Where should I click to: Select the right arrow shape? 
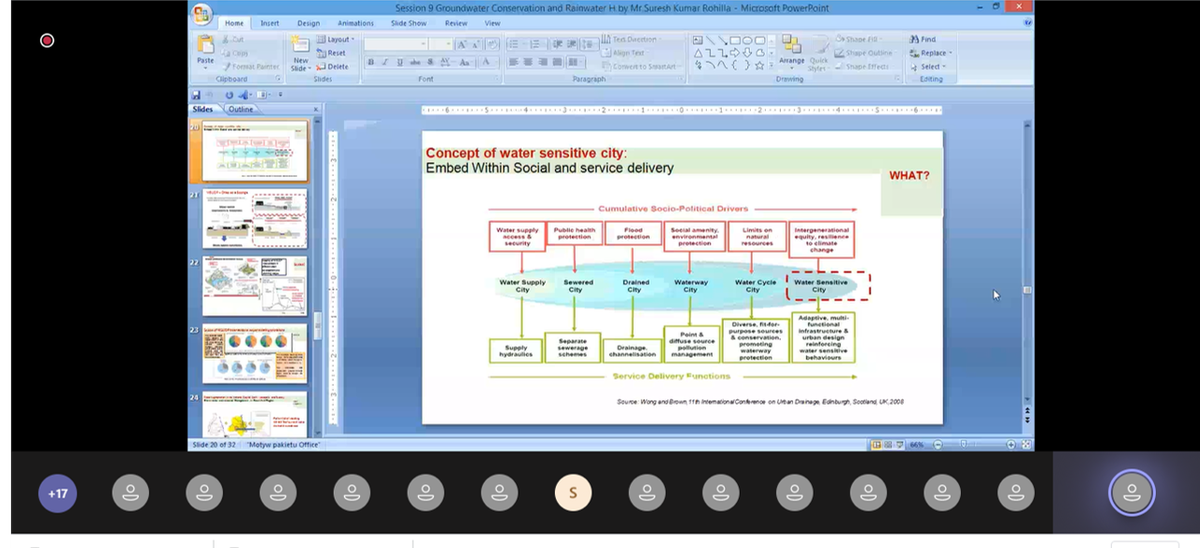(735, 53)
